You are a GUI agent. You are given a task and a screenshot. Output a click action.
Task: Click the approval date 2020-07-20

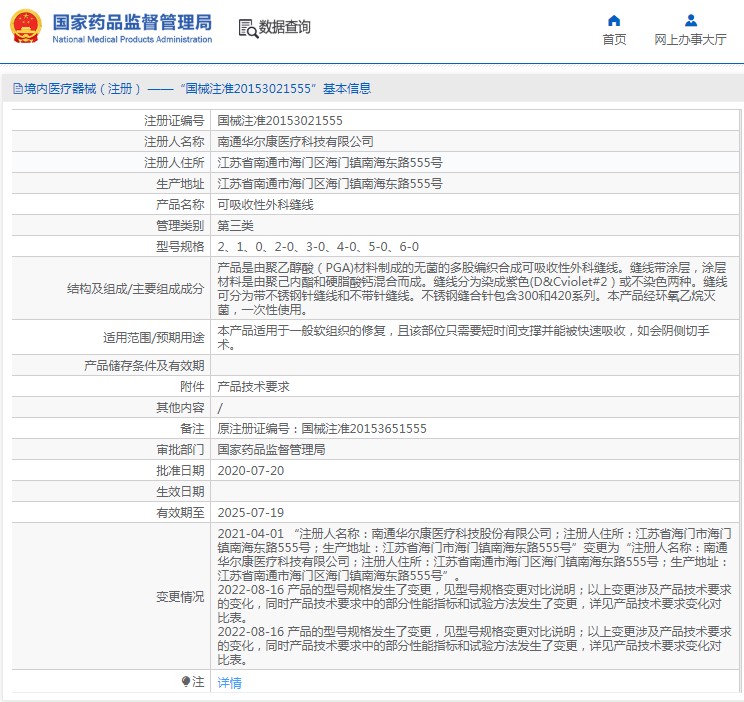(x=250, y=470)
